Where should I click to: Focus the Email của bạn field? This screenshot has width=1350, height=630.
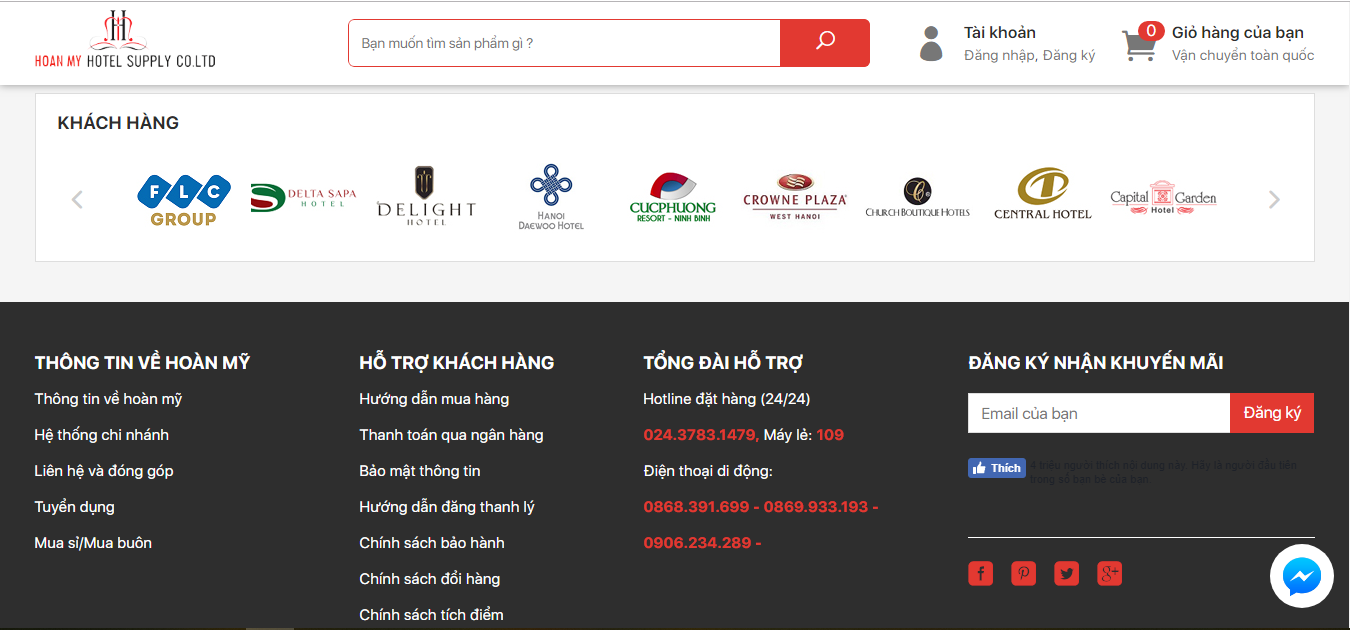click(1099, 413)
